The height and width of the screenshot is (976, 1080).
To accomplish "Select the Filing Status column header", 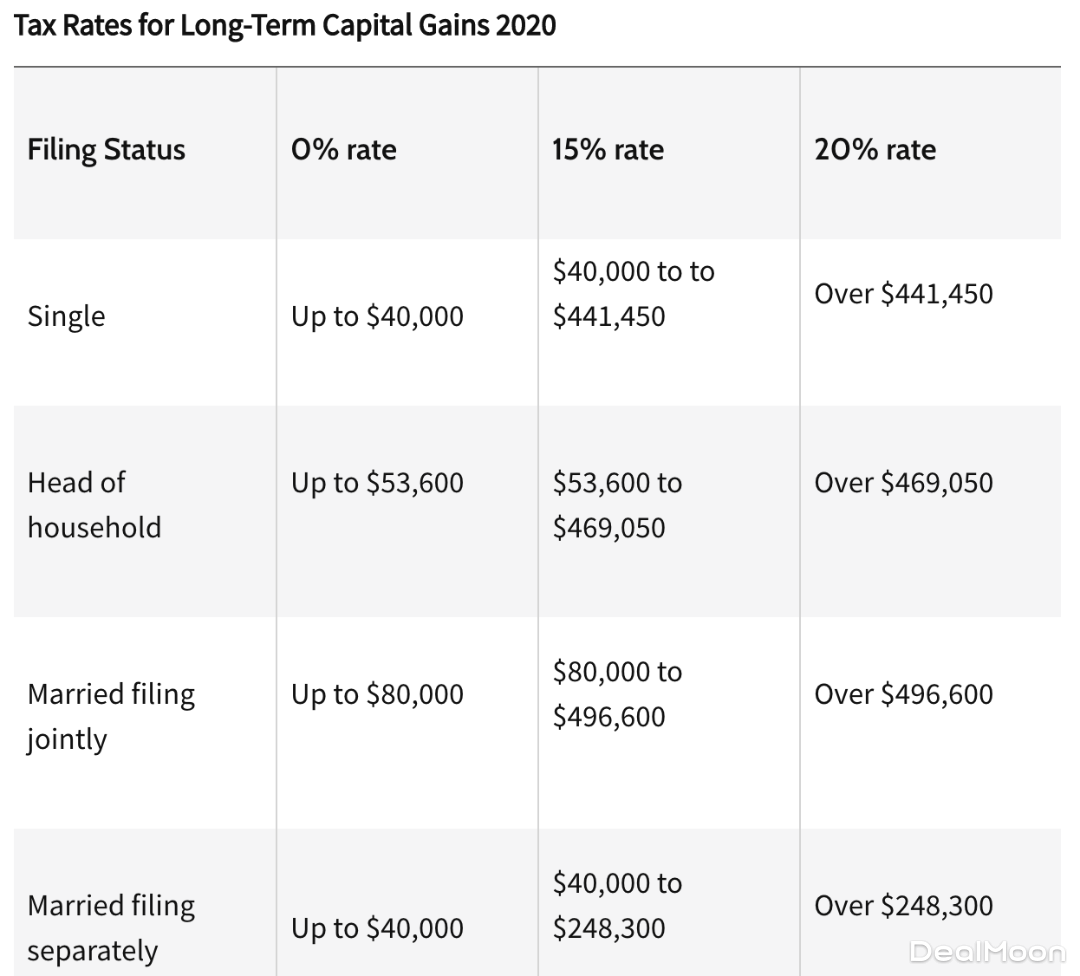I will click(x=106, y=150).
